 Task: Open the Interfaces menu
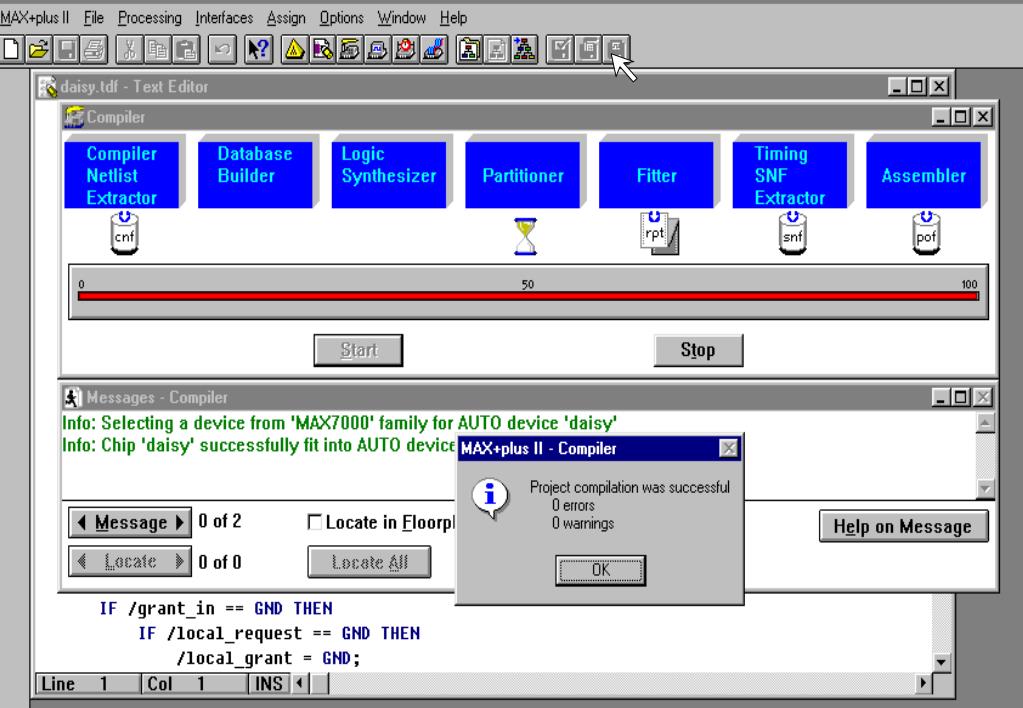point(224,18)
